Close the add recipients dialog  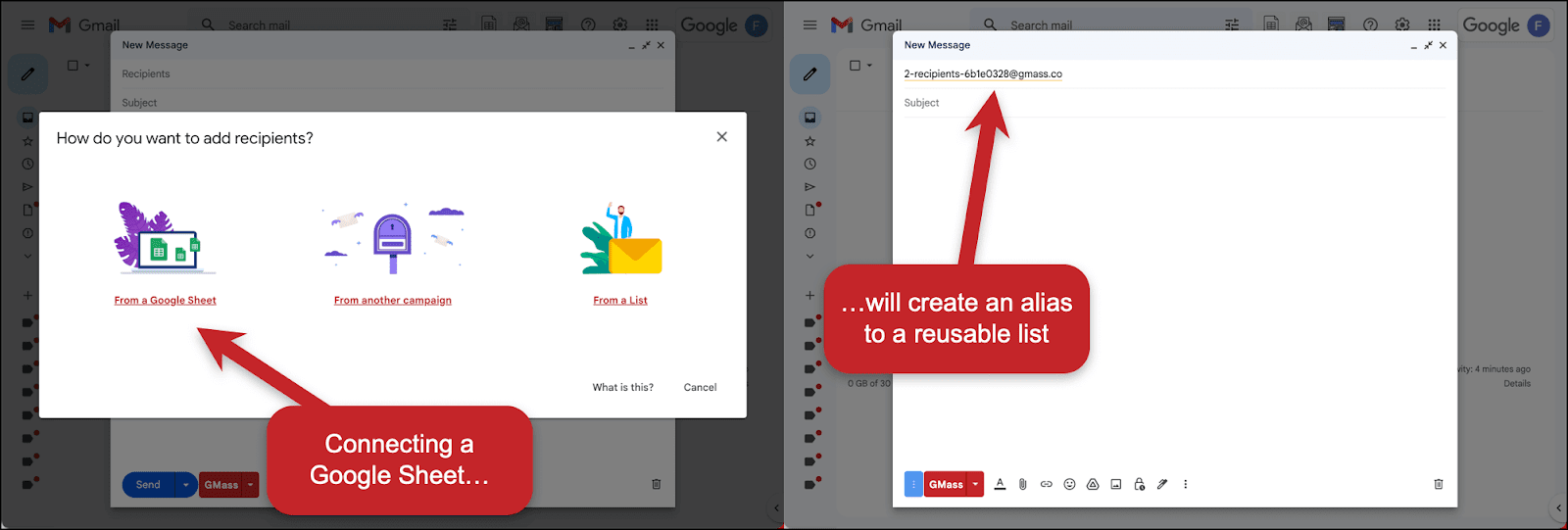[x=722, y=137]
